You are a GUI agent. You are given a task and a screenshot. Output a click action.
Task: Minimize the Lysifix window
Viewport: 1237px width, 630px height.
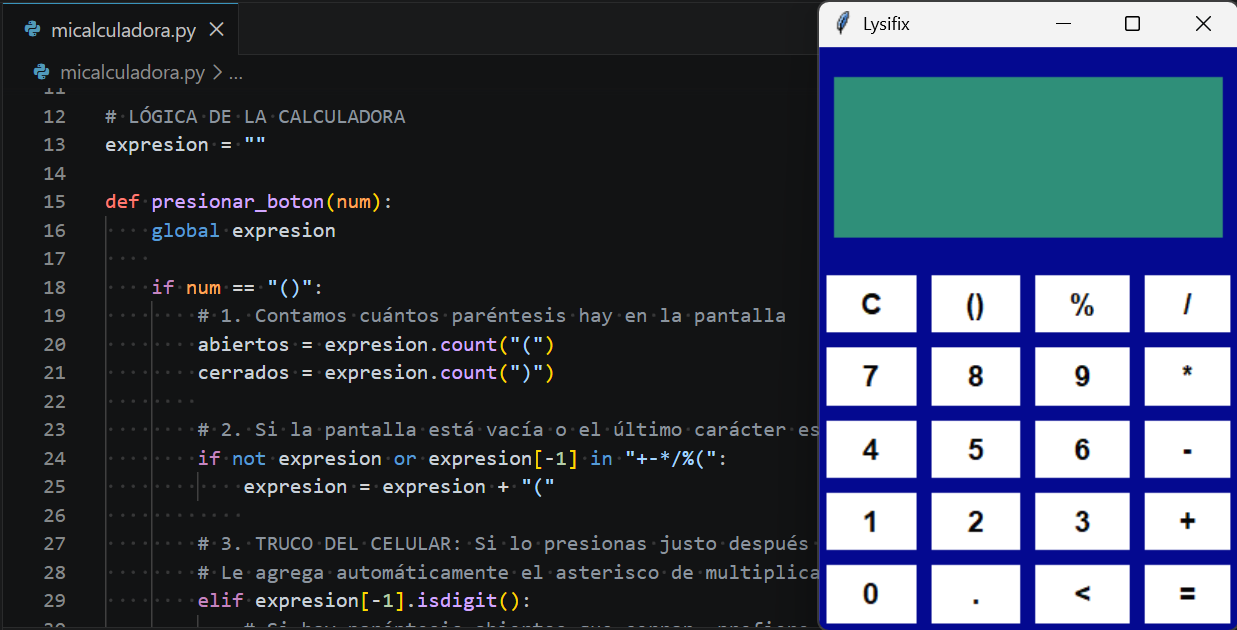1063,23
